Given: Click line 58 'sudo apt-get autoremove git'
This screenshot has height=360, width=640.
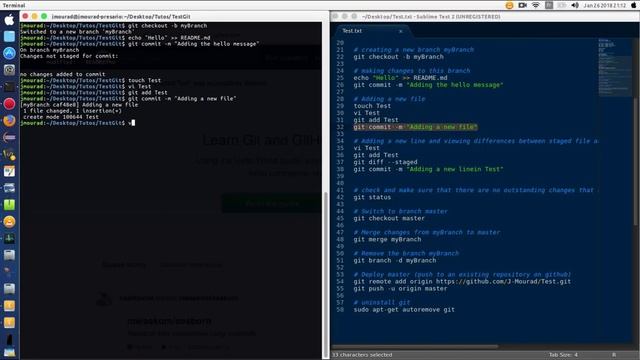Looking at the screenshot, I should 404,310.
